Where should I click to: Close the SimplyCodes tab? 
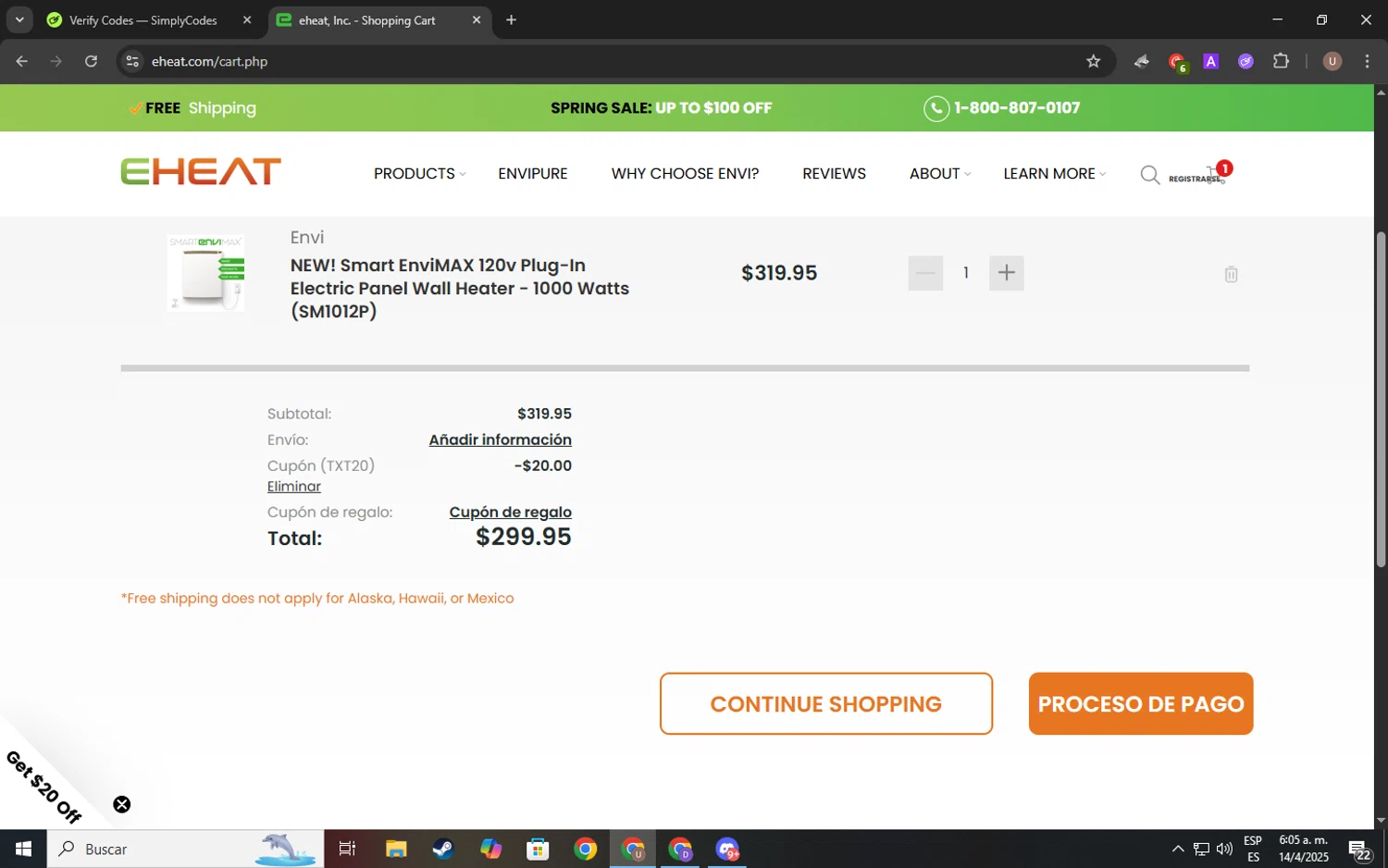(247, 19)
